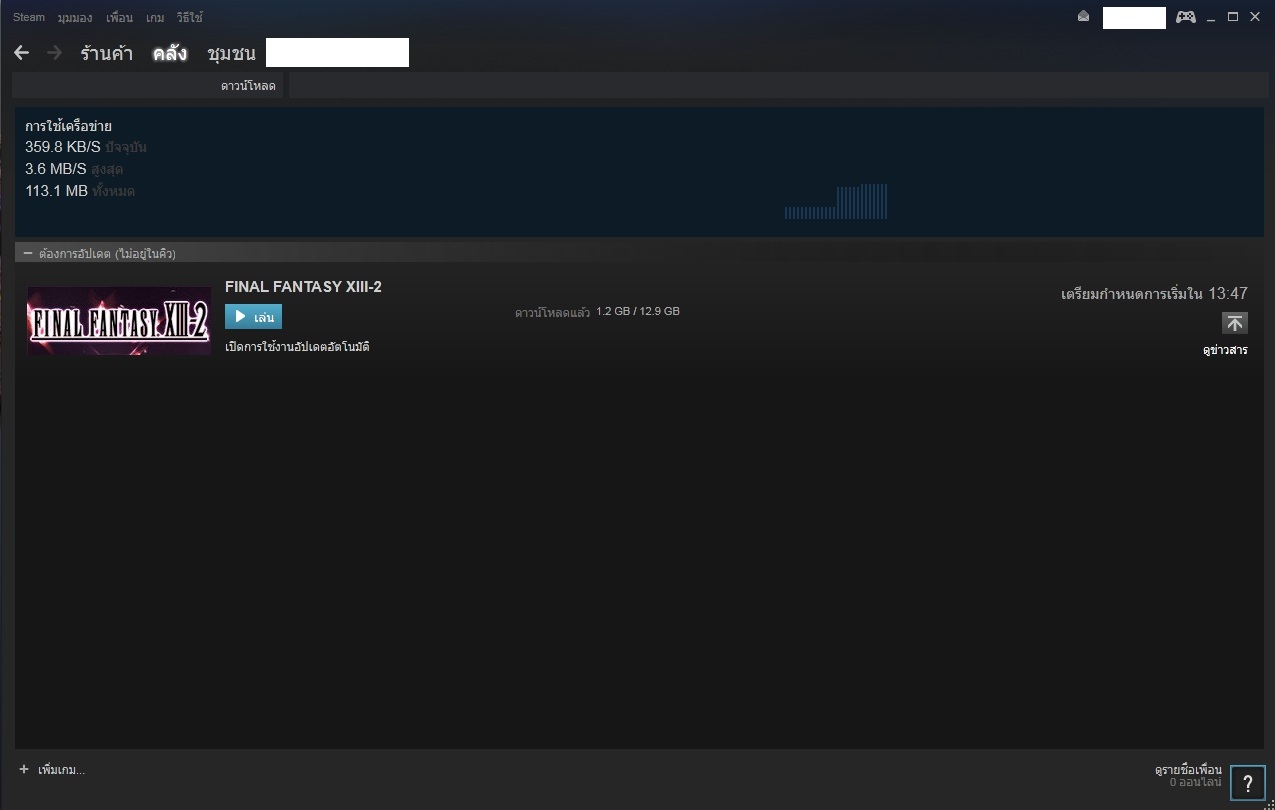Open ดูรายชื่อเพื่อน friends list

1188,770
